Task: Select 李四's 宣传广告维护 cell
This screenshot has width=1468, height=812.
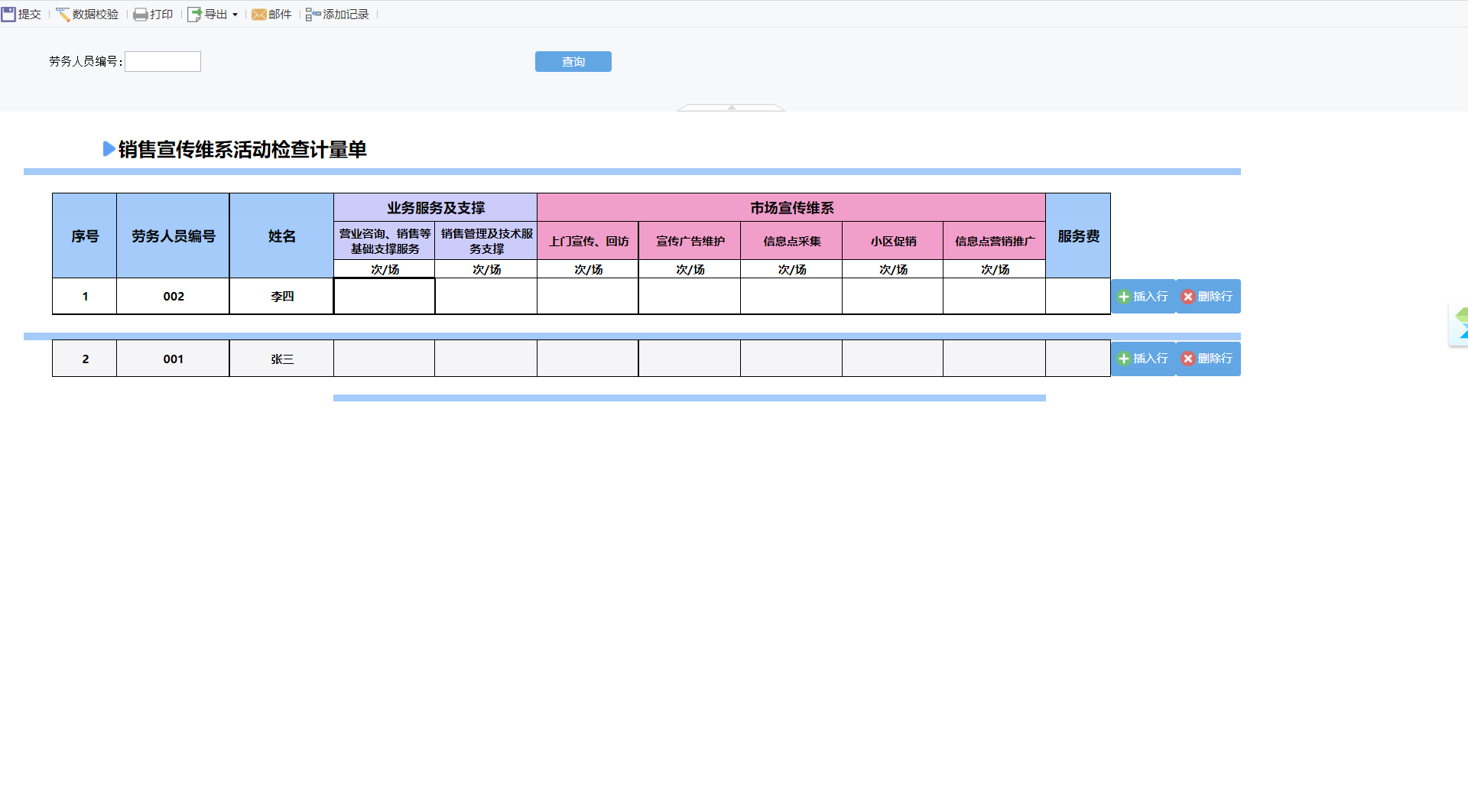Action: point(690,297)
